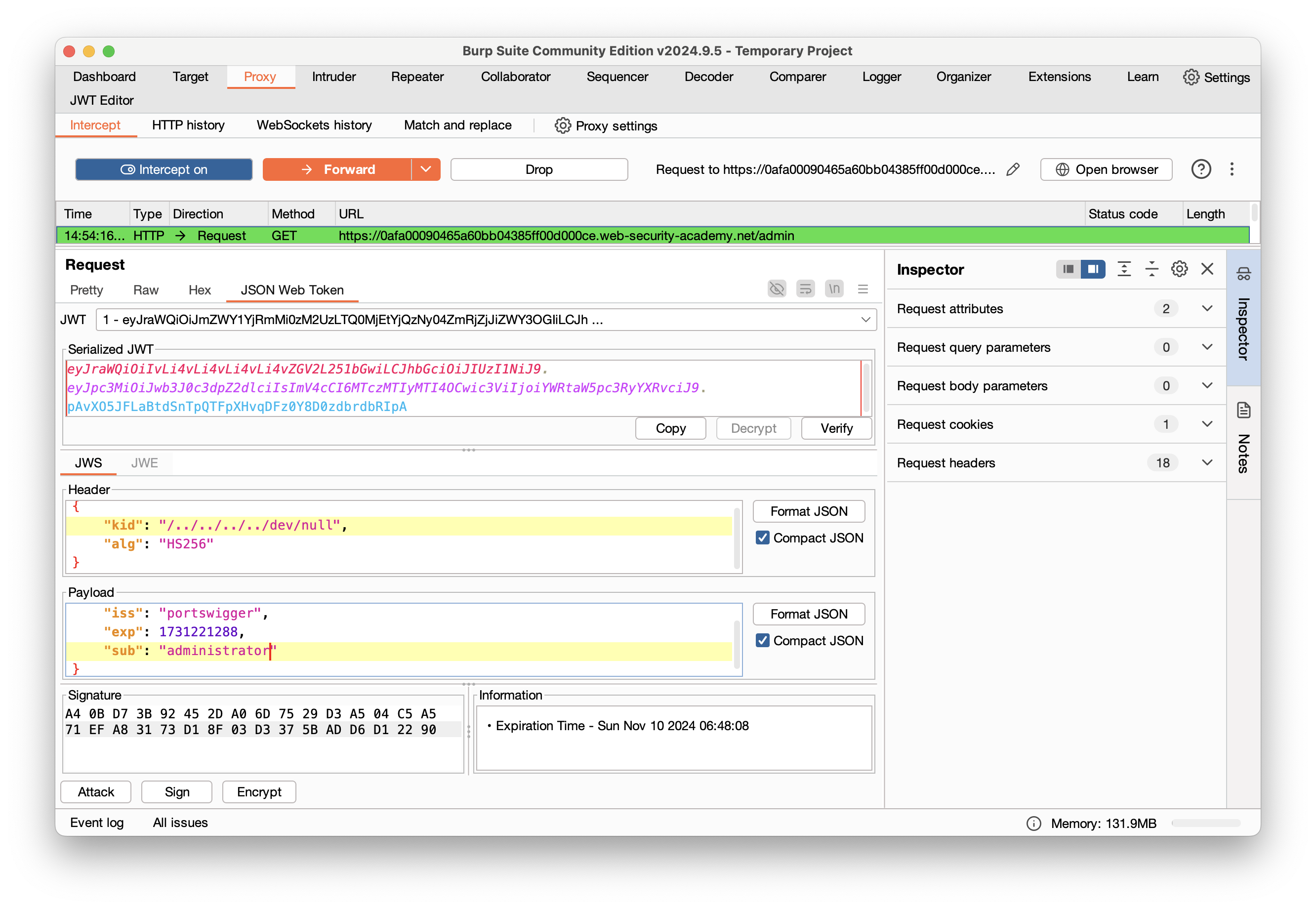Open the Inspector settings gear icon
This screenshot has width=1316, height=909.
1179,269
